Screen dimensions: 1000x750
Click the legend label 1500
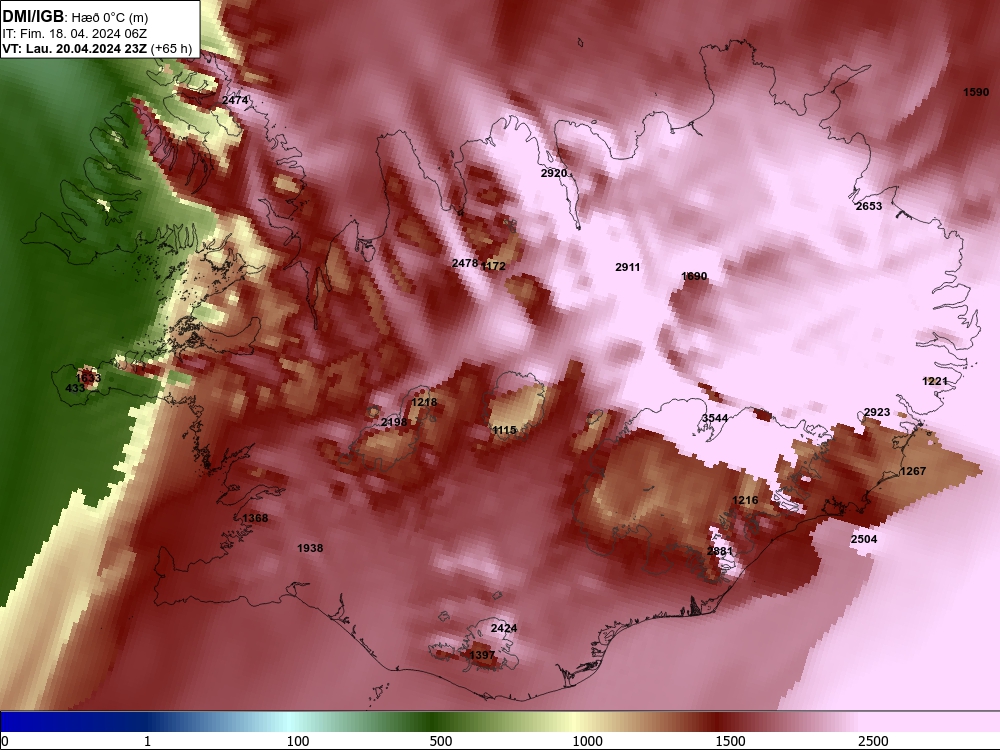pos(730,741)
